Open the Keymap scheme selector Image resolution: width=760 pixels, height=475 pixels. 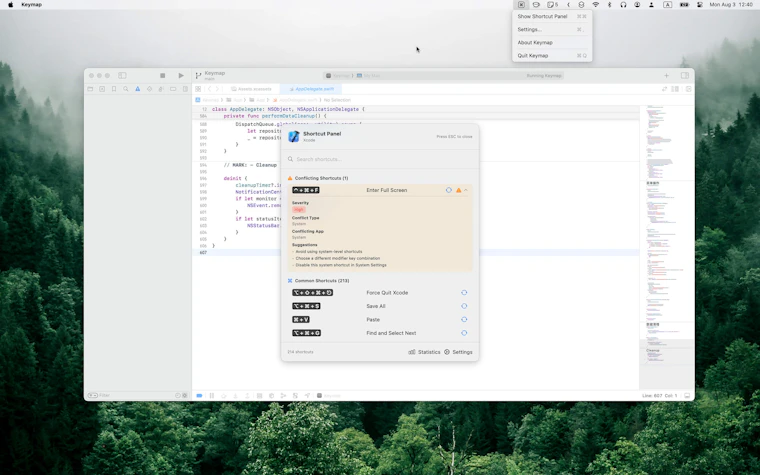point(338,76)
